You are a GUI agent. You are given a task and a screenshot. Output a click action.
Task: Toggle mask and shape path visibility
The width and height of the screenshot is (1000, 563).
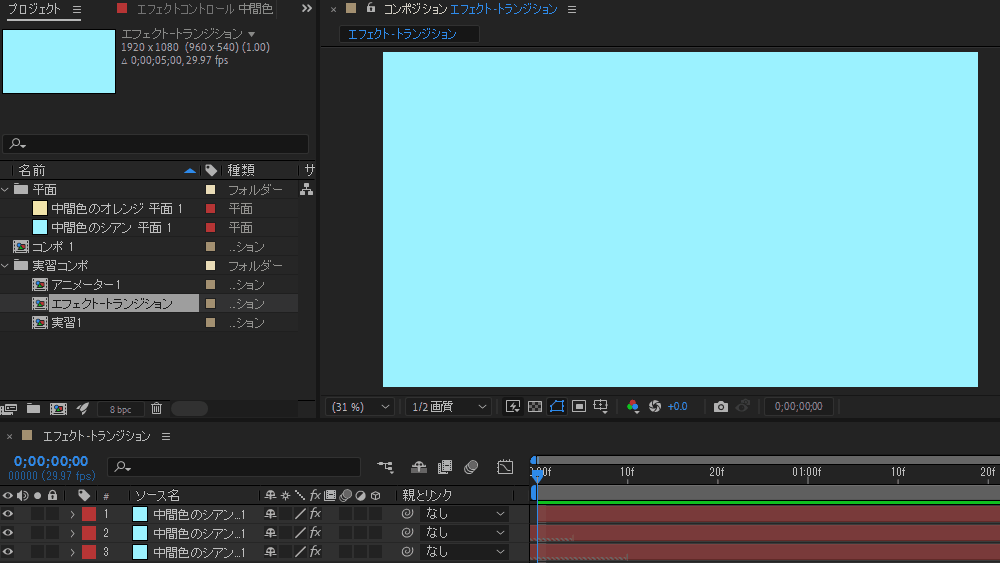point(557,406)
